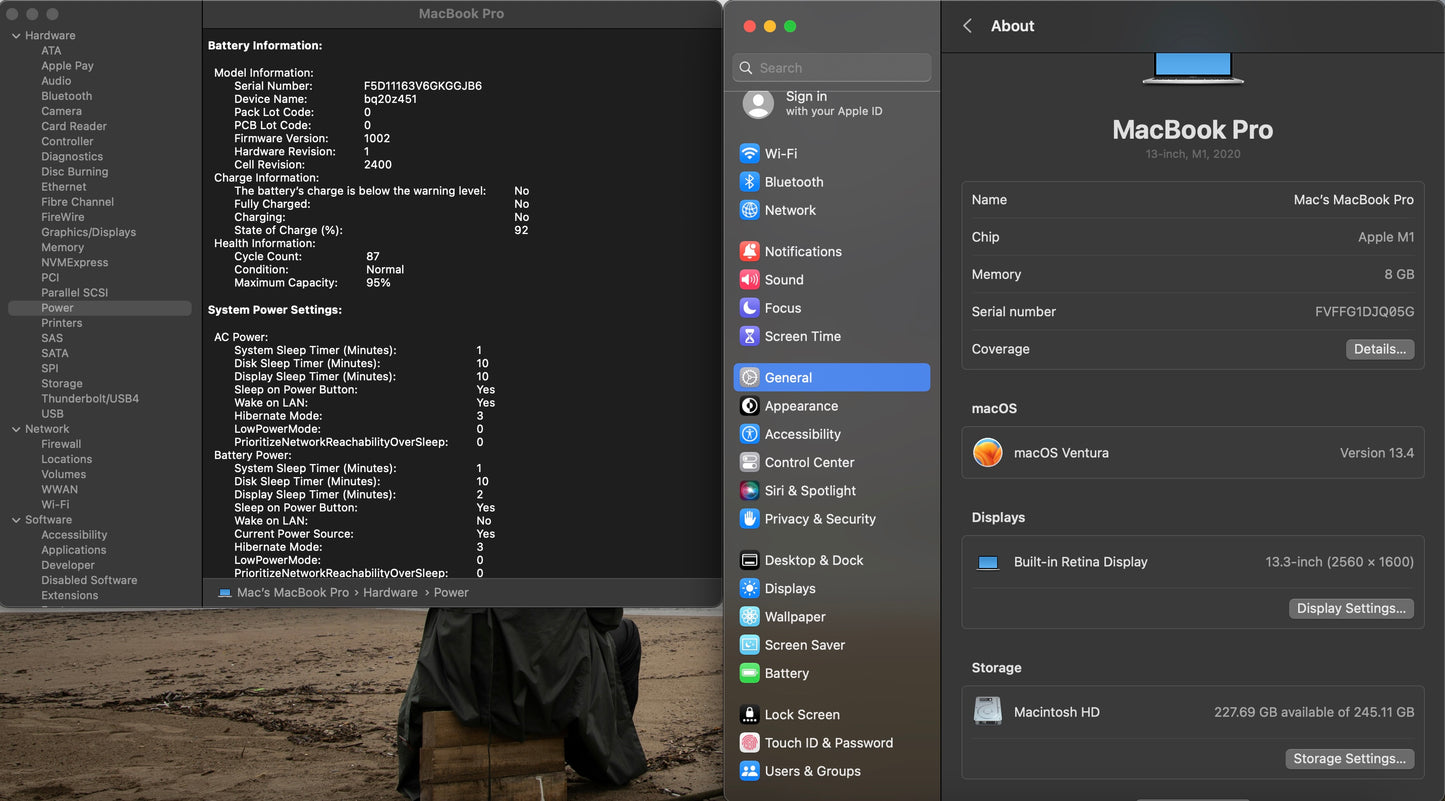This screenshot has width=1445, height=801.
Task: Open Privacy & Security hand icon
Action: [x=749, y=519]
